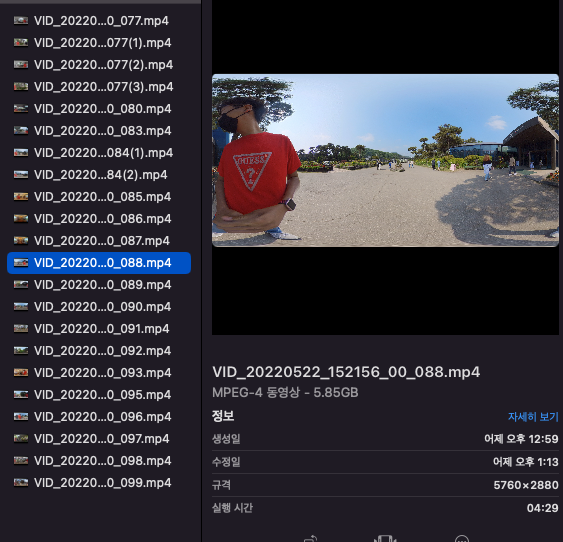Select file VID_20220...0_080.mp4

pos(99,109)
